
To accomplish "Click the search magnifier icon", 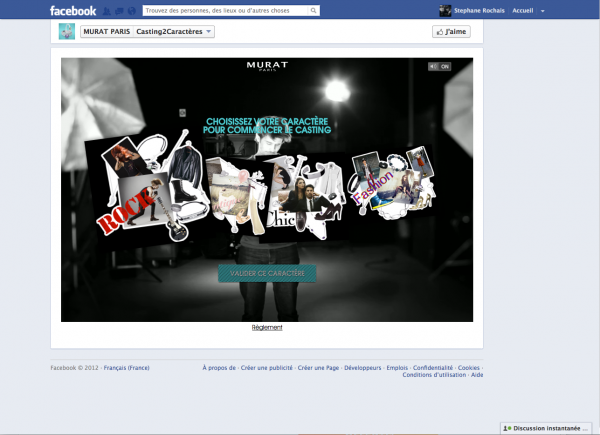I will (x=315, y=11).
